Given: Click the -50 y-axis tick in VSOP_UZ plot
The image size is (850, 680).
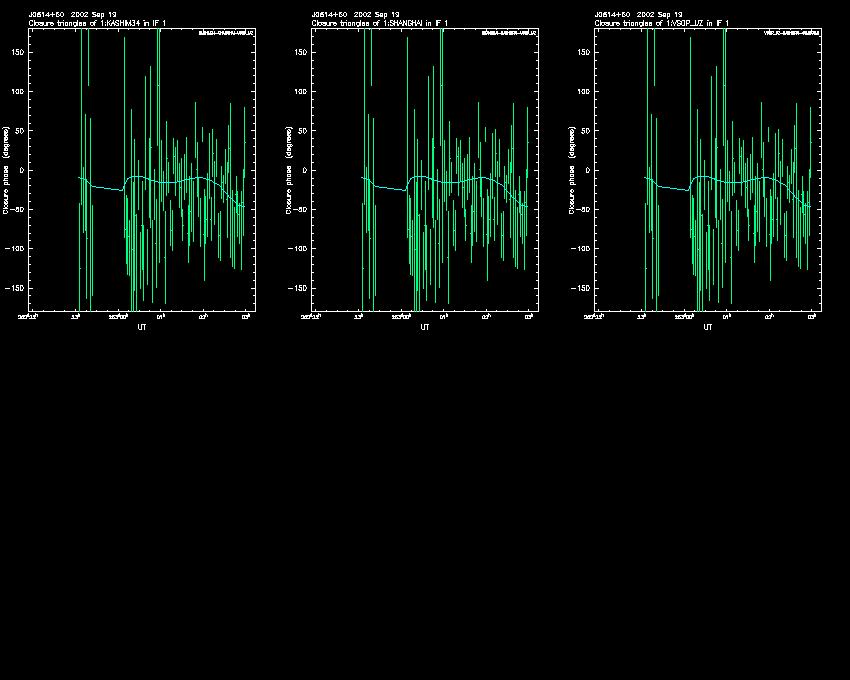Looking at the screenshot, I should (584, 209).
